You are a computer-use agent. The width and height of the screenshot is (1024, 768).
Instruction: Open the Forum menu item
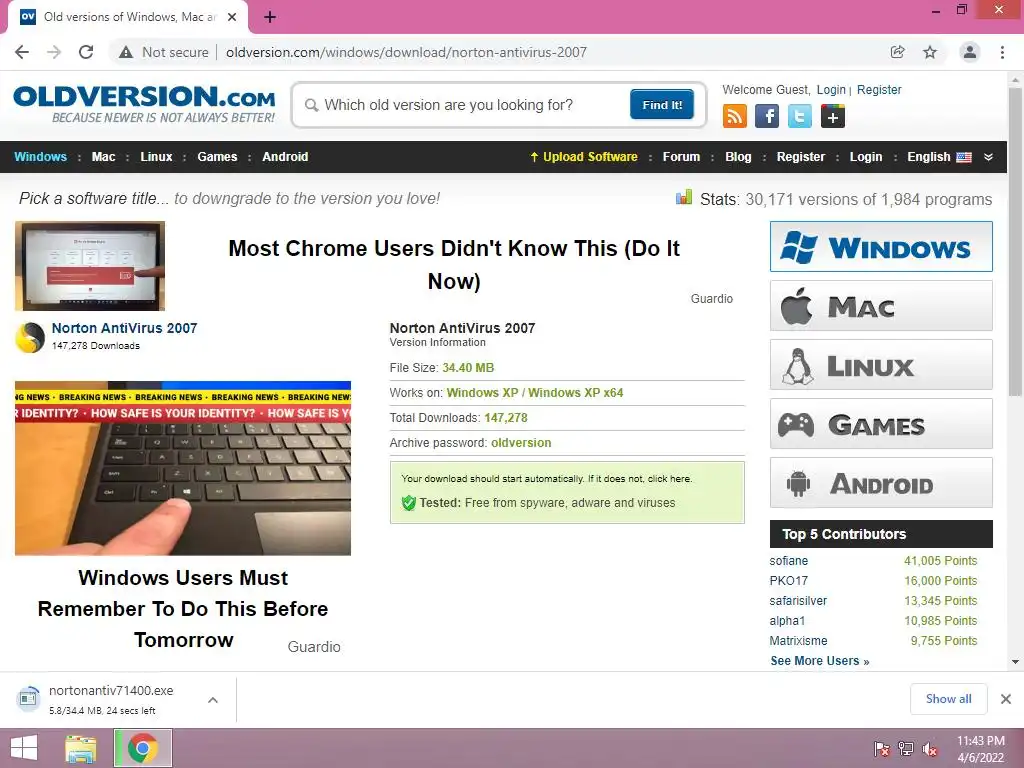pyautogui.click(x=681, y=157)
